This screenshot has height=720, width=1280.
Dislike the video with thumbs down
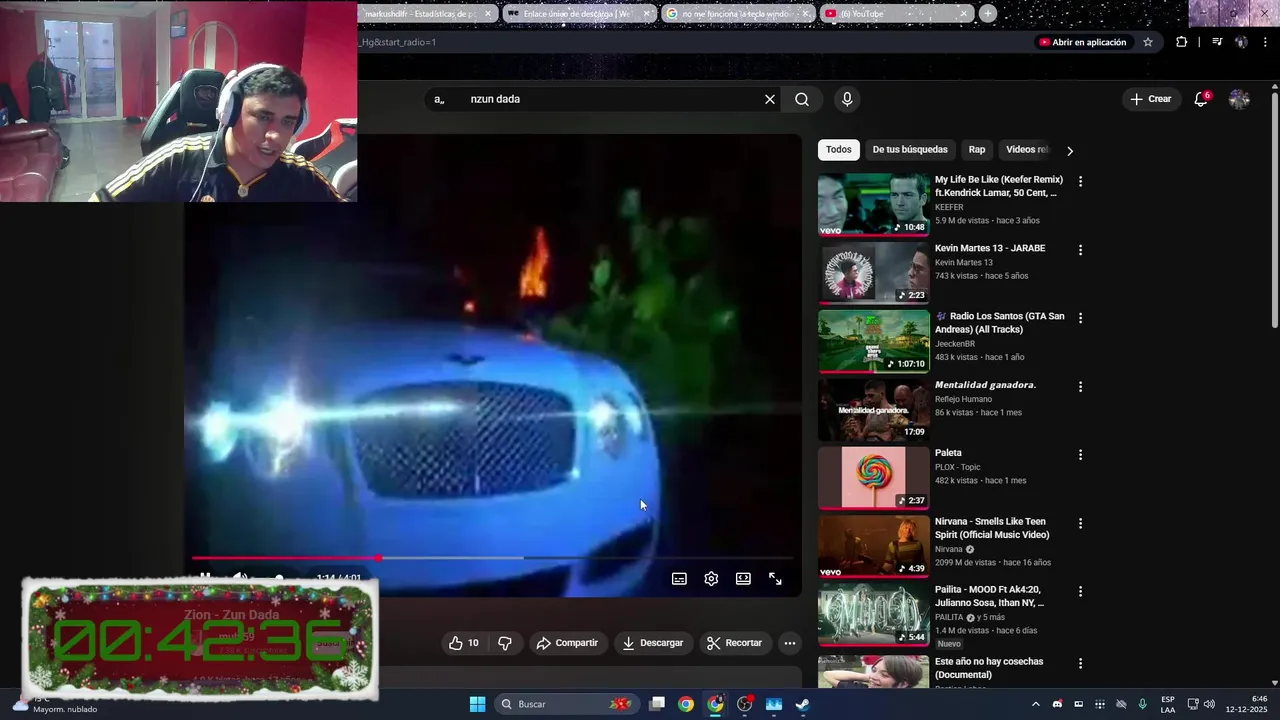(505, 643)
